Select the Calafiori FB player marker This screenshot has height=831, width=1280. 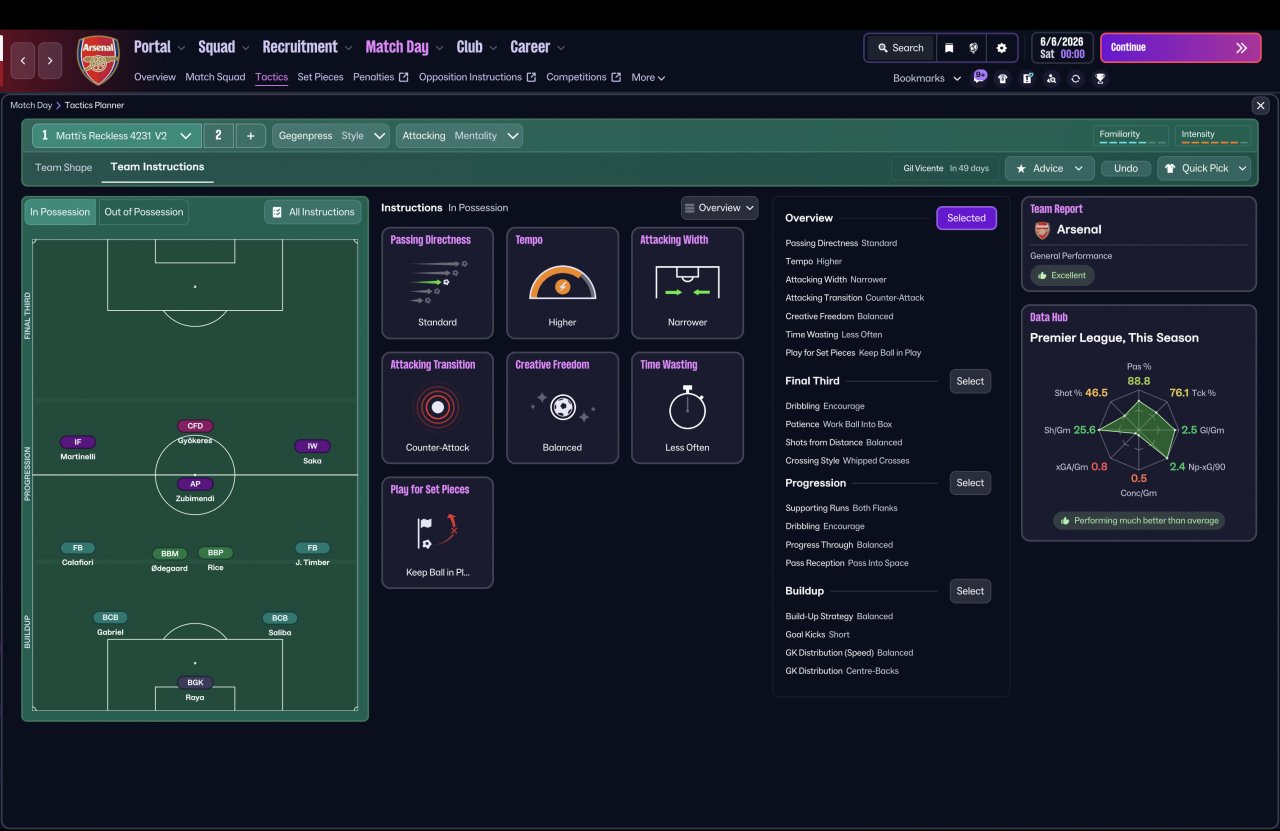click(x=77, y=554)
